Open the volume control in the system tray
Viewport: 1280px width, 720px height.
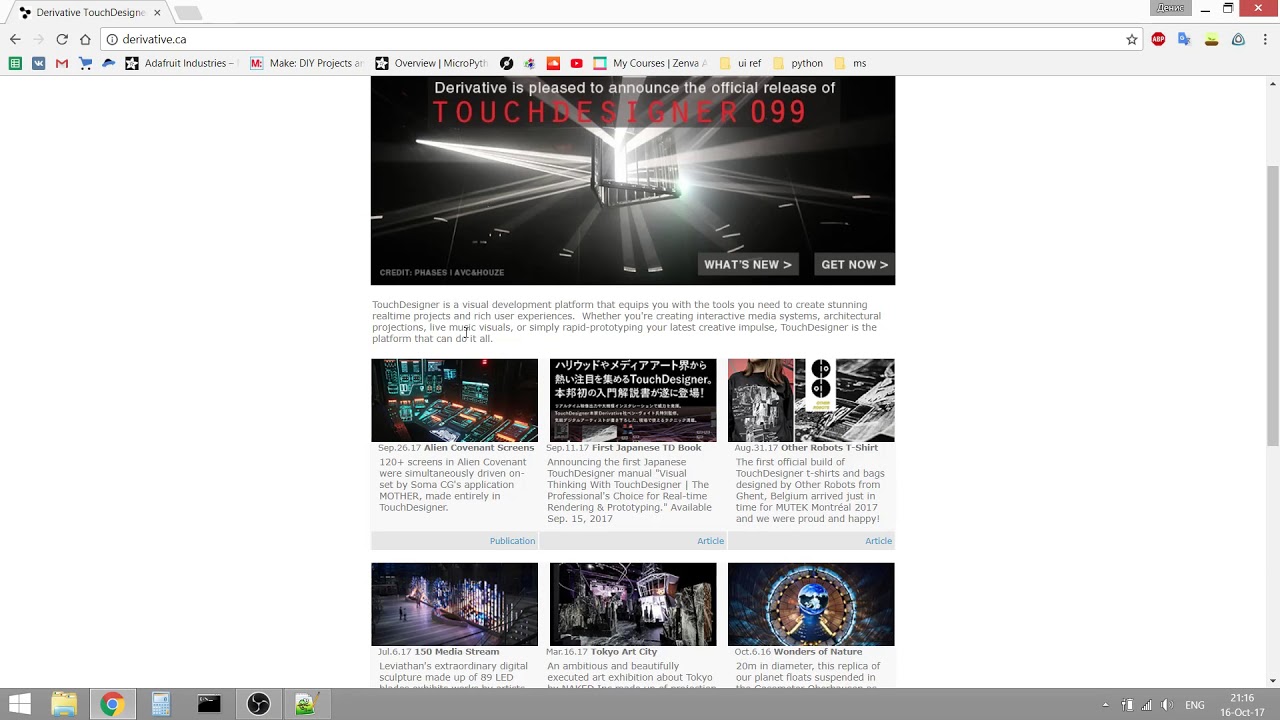[x=1166, y=705]
